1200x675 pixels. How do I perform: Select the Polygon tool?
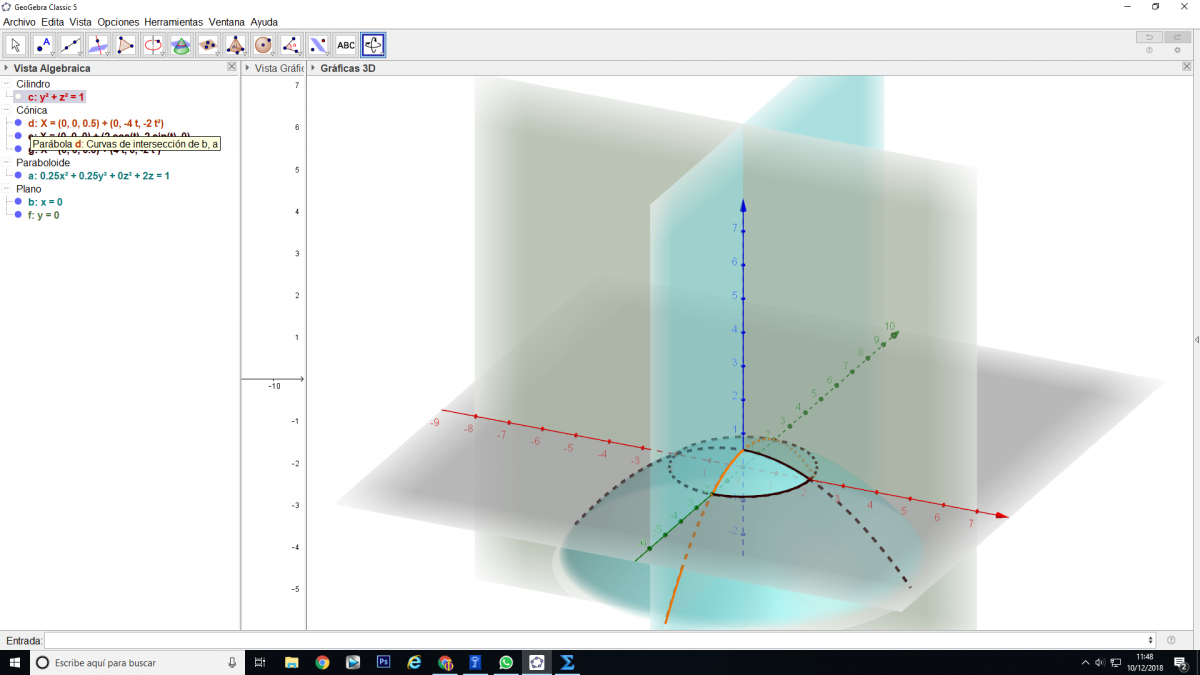click(x=125, y=45)
